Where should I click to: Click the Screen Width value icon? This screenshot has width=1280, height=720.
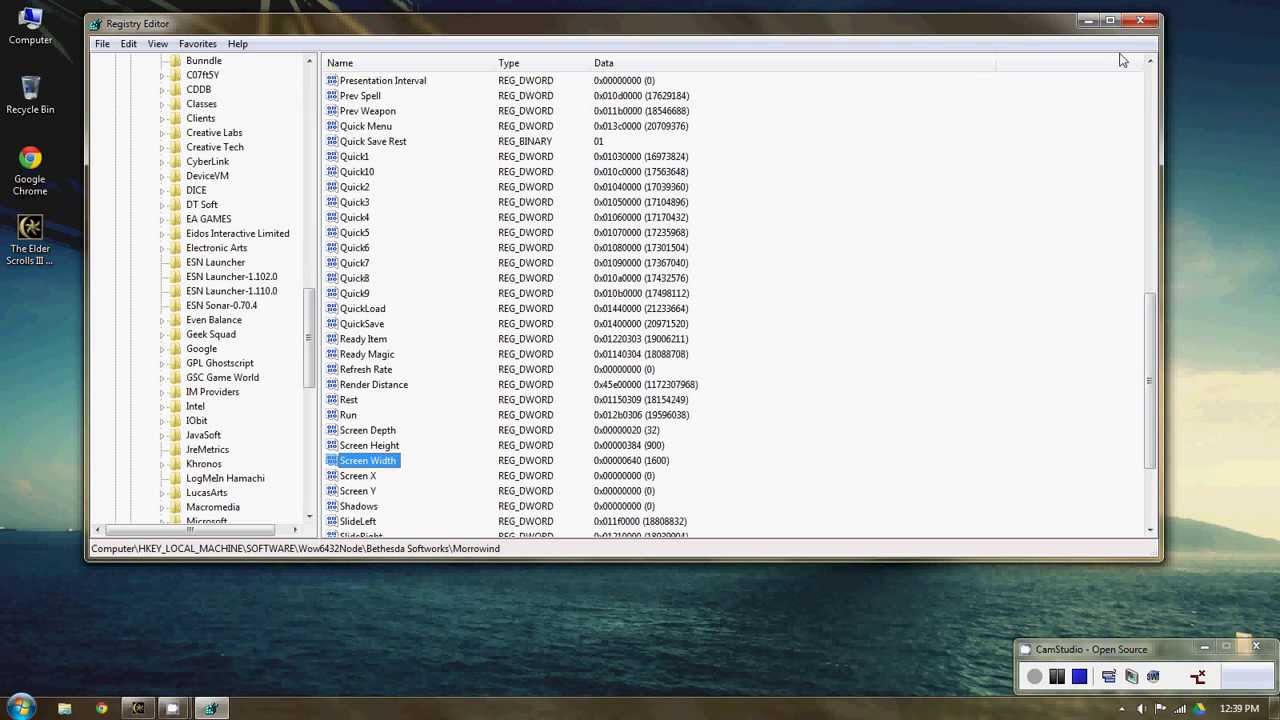click(332, 461)
